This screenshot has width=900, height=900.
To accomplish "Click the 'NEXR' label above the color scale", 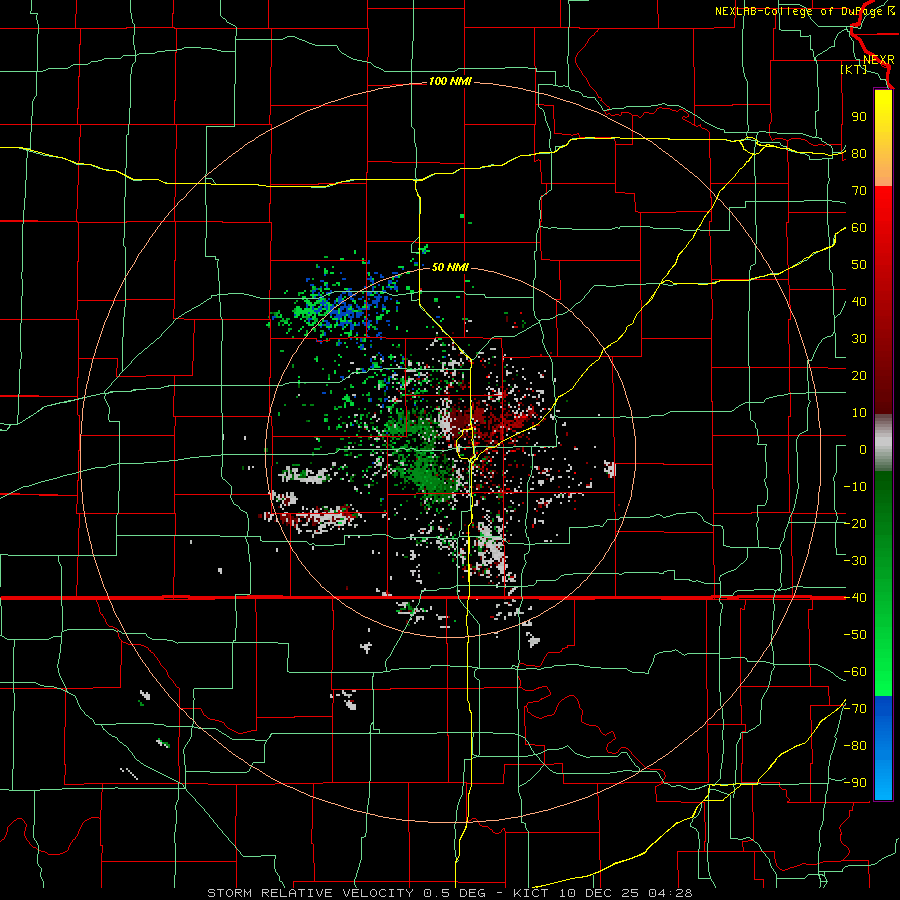I will (x=878, y=60).
